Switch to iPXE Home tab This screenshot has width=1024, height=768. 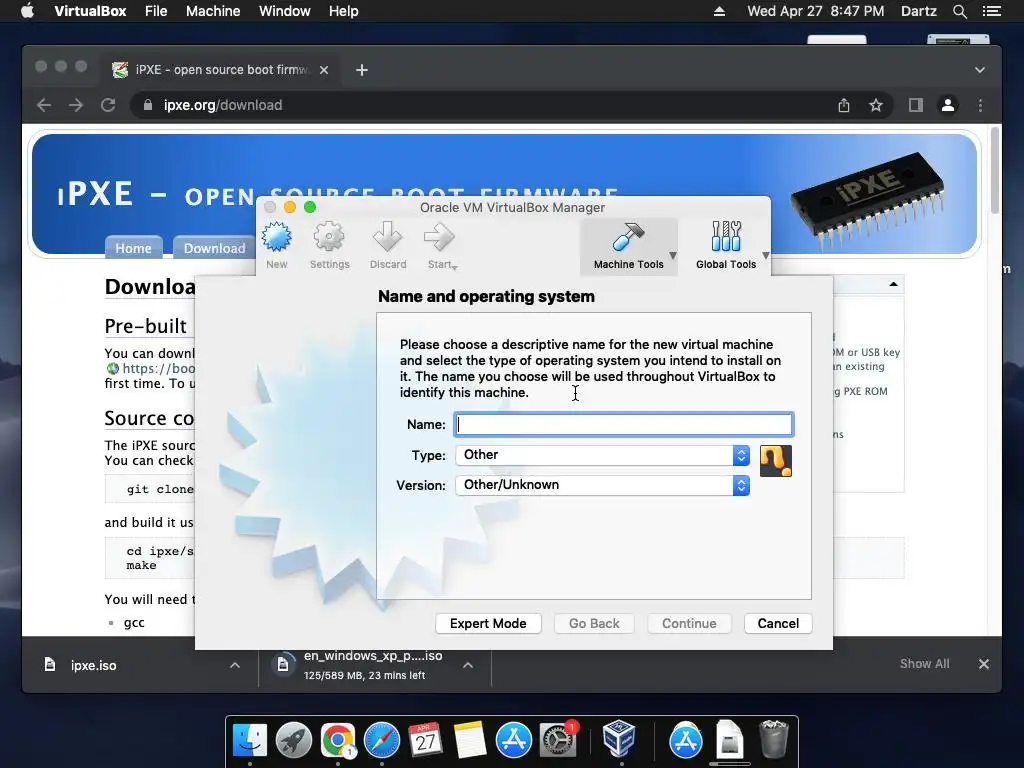(x=133, y=248)
